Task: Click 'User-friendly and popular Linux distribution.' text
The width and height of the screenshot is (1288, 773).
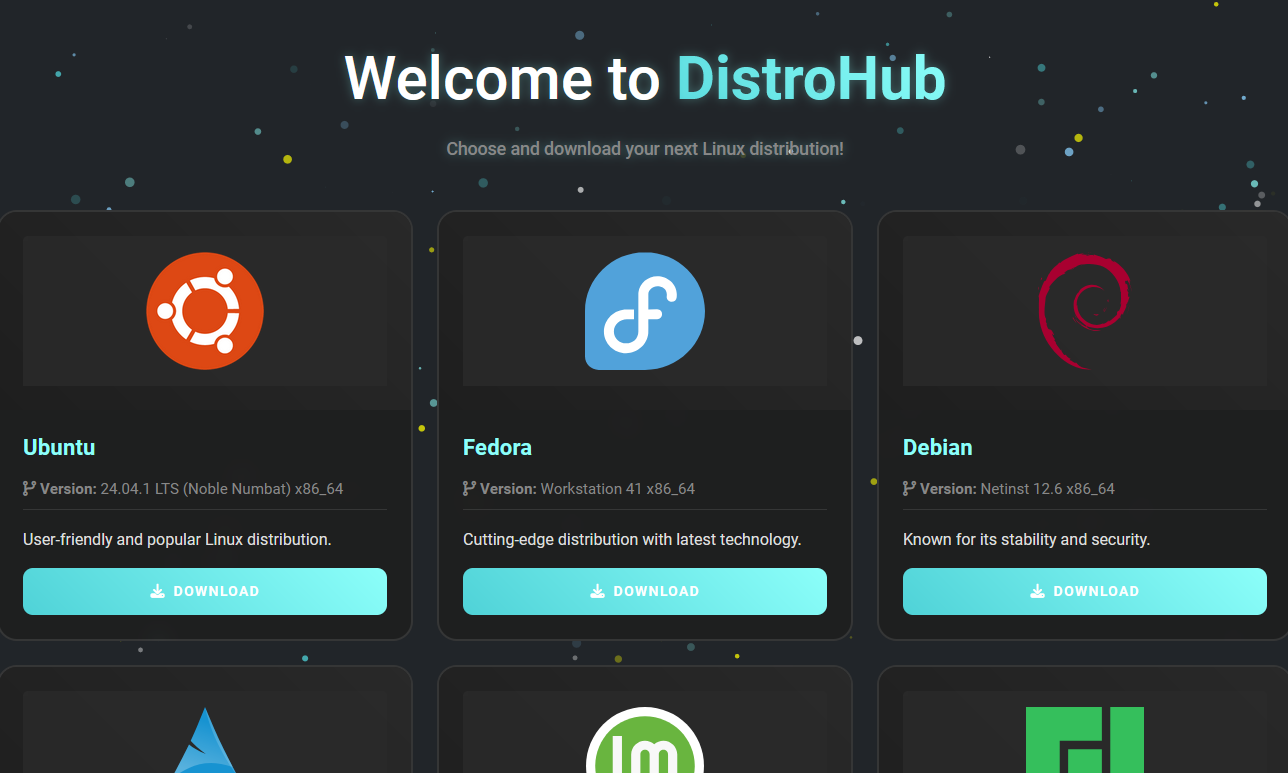Action: 177,539
